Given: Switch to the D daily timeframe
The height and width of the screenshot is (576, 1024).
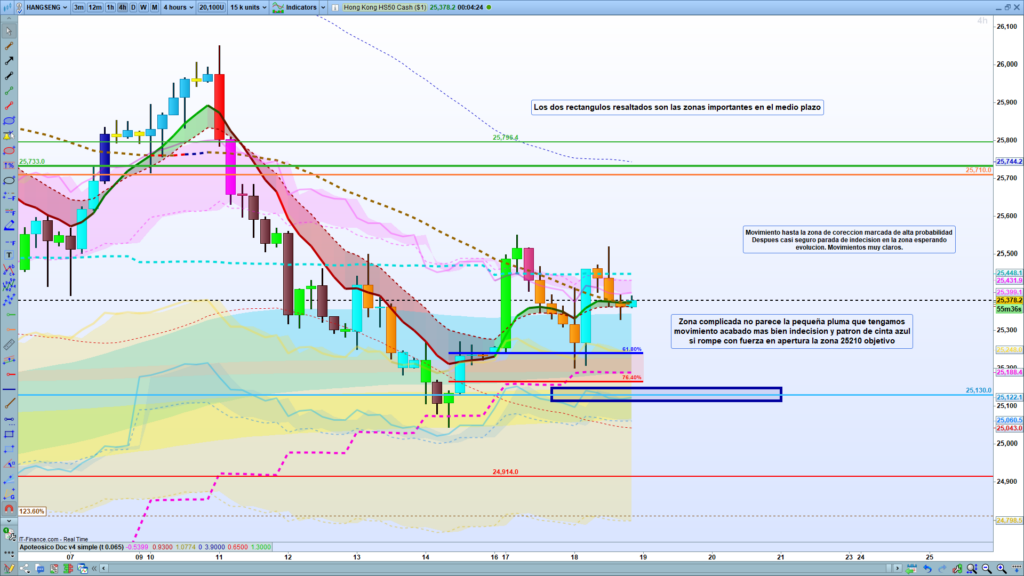Looking at the screenshot, I should point(133,7).
